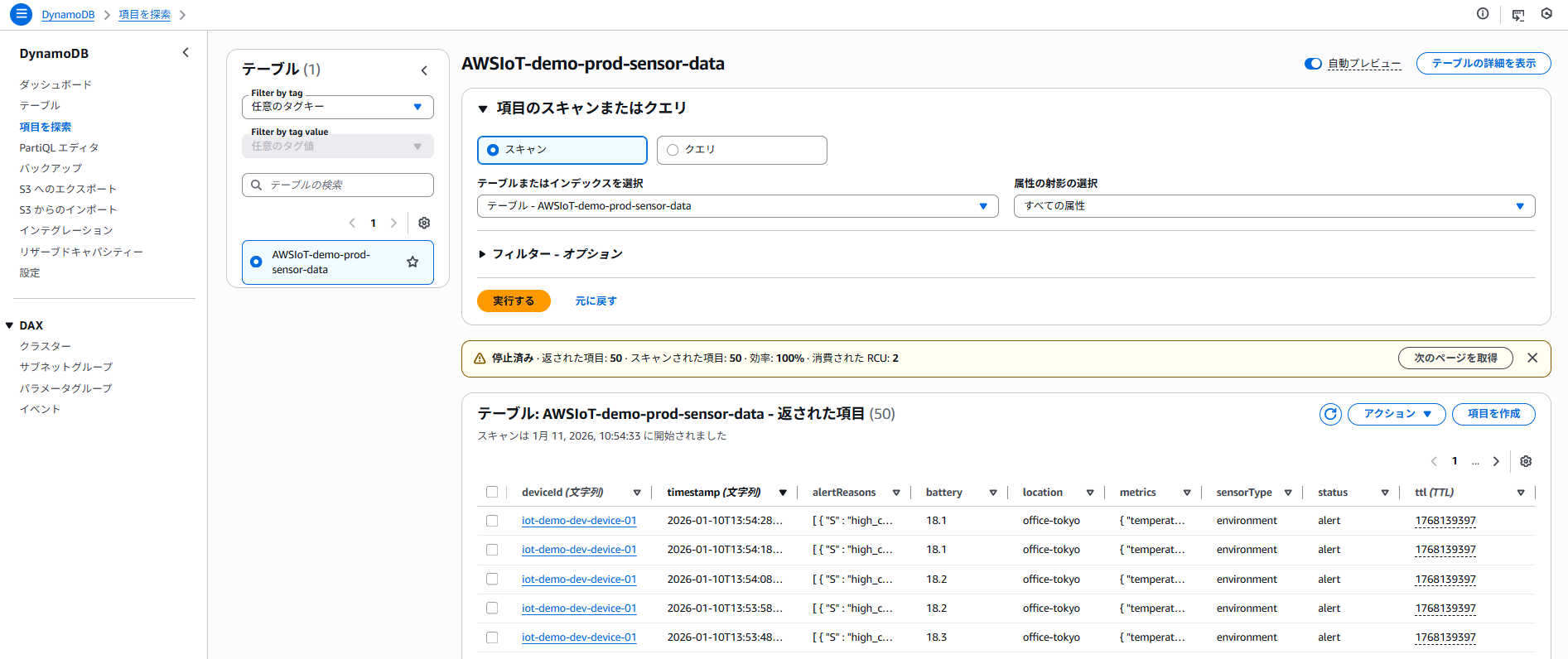
Task: Open インテグレーション in sidebar
Action: [x=66, y=230]
